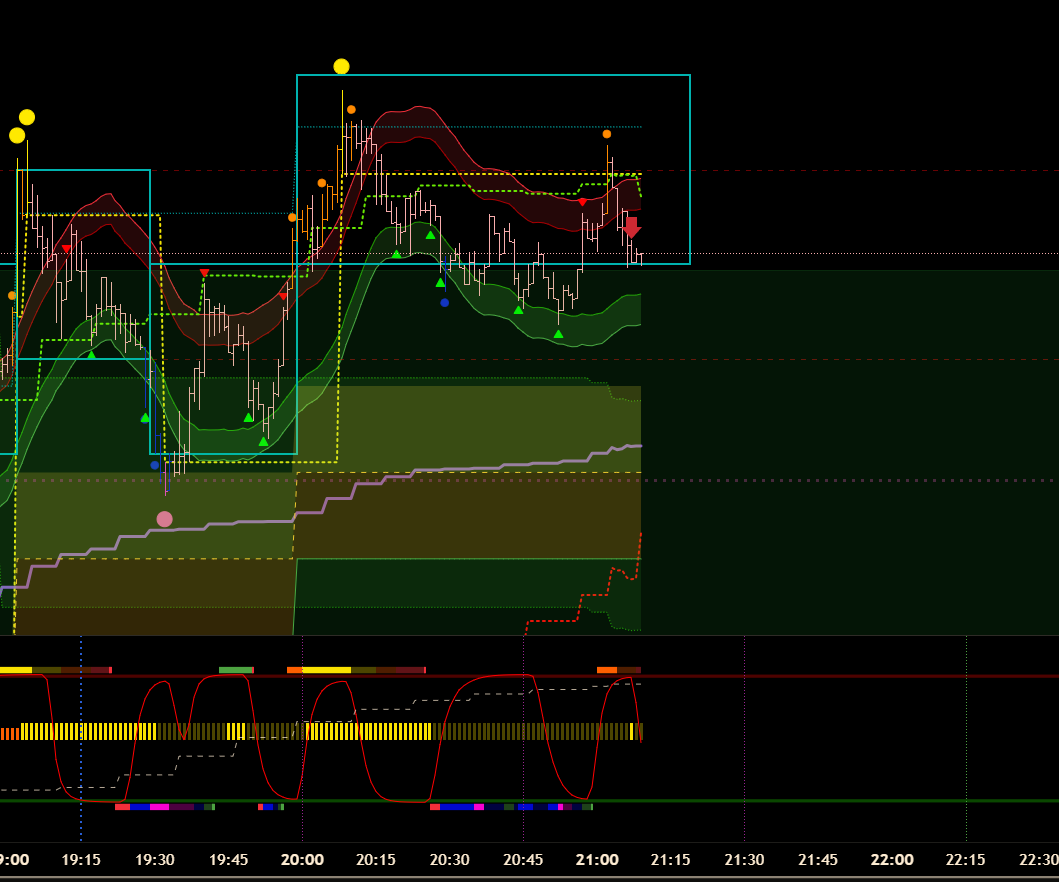Click the green bar segment above oscillator near 19:45
Image resolution: width=1059 pixels, height=882 pixels.
(236, 670)
